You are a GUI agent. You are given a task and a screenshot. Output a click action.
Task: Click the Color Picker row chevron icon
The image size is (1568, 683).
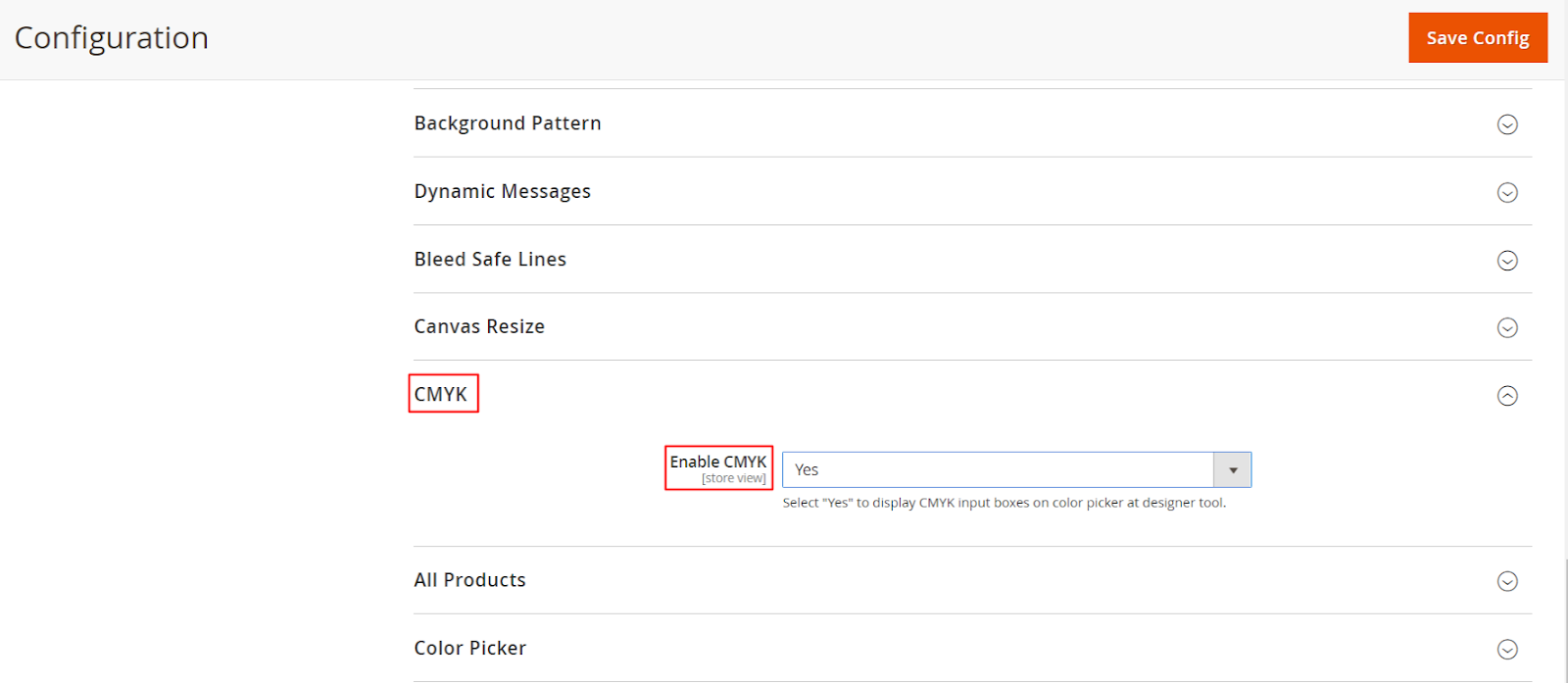coord(1507,649)
